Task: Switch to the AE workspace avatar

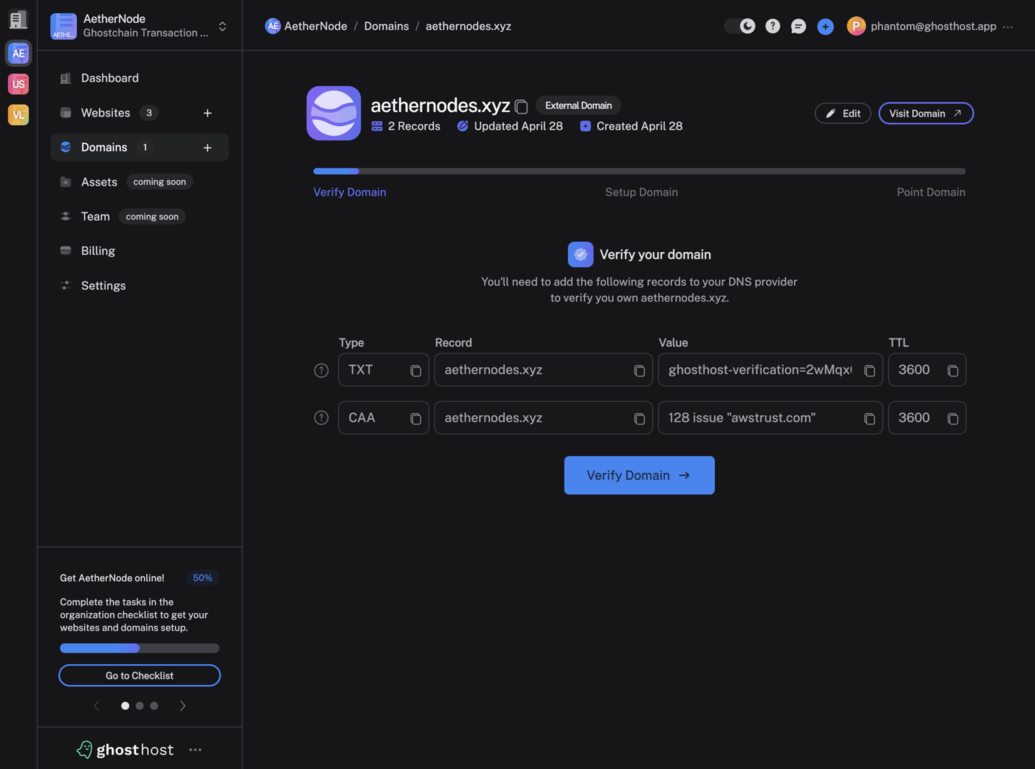Action: coord(18,53)
